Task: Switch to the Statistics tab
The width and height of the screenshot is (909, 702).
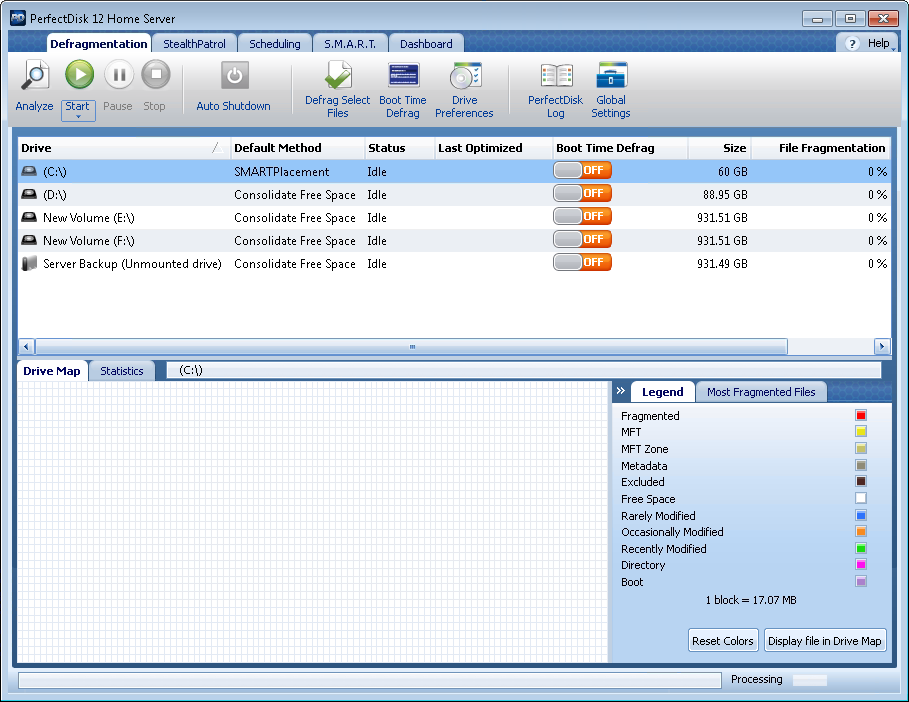Action: 122,371
